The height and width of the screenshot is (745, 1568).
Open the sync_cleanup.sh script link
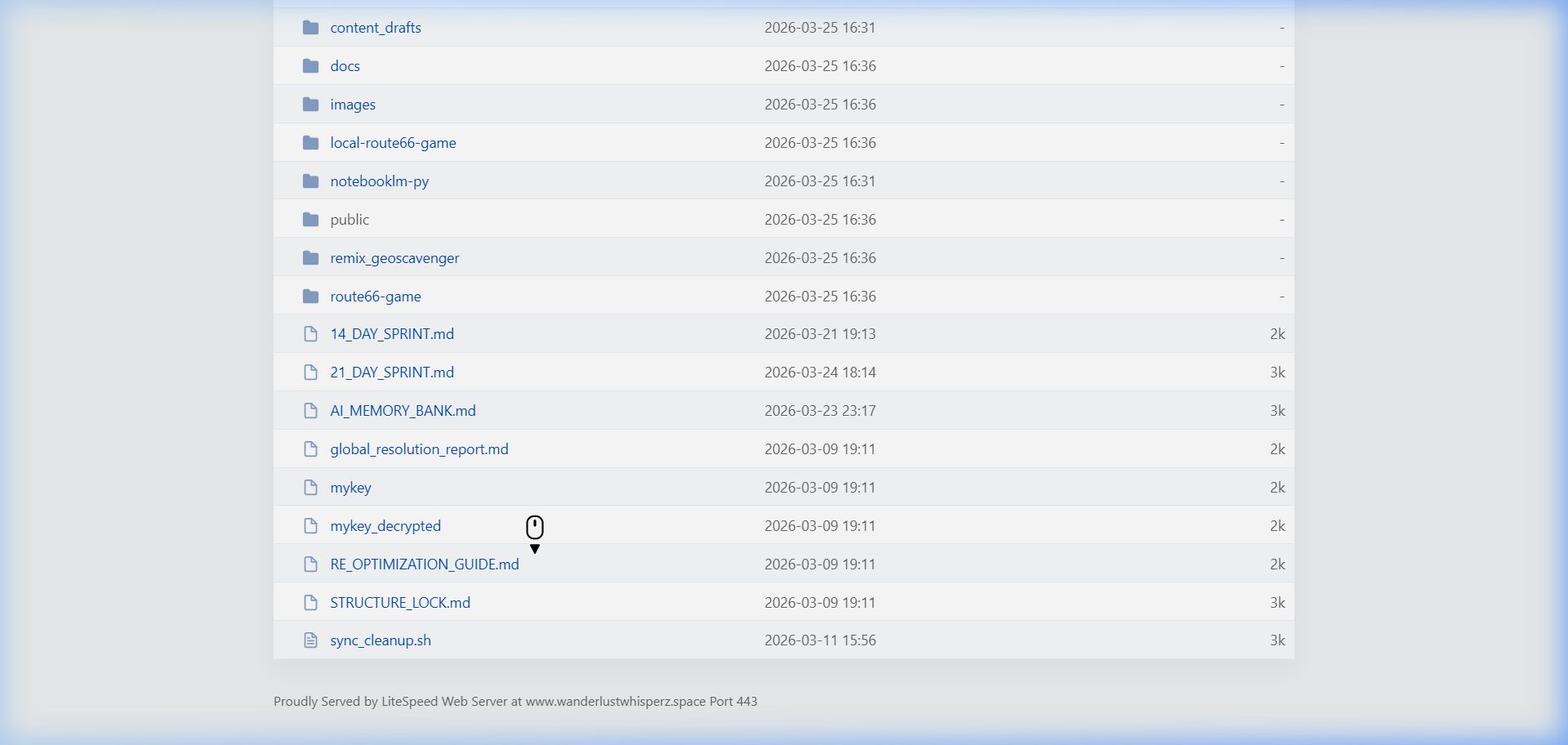[381, 640]
